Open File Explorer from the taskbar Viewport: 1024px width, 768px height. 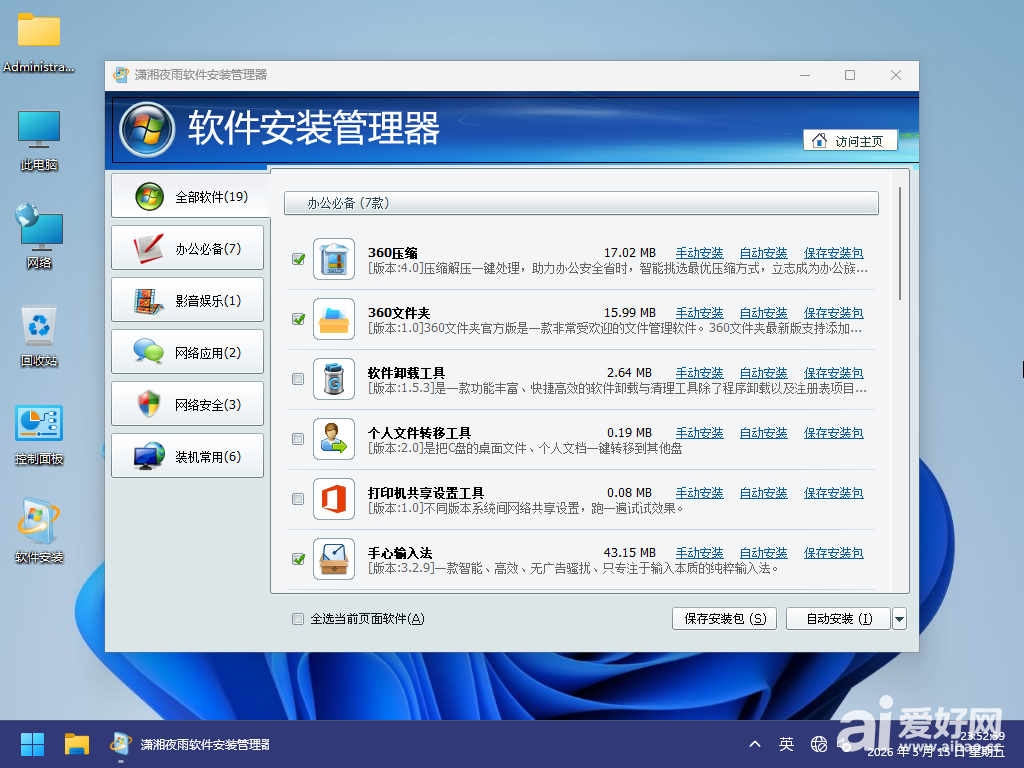[x=76, y=744]
